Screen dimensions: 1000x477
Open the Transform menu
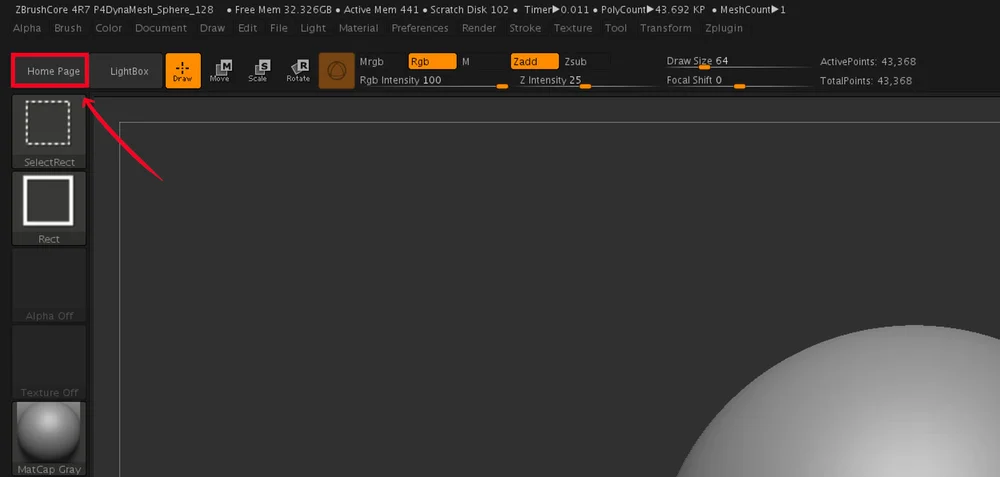click(666, 28)
